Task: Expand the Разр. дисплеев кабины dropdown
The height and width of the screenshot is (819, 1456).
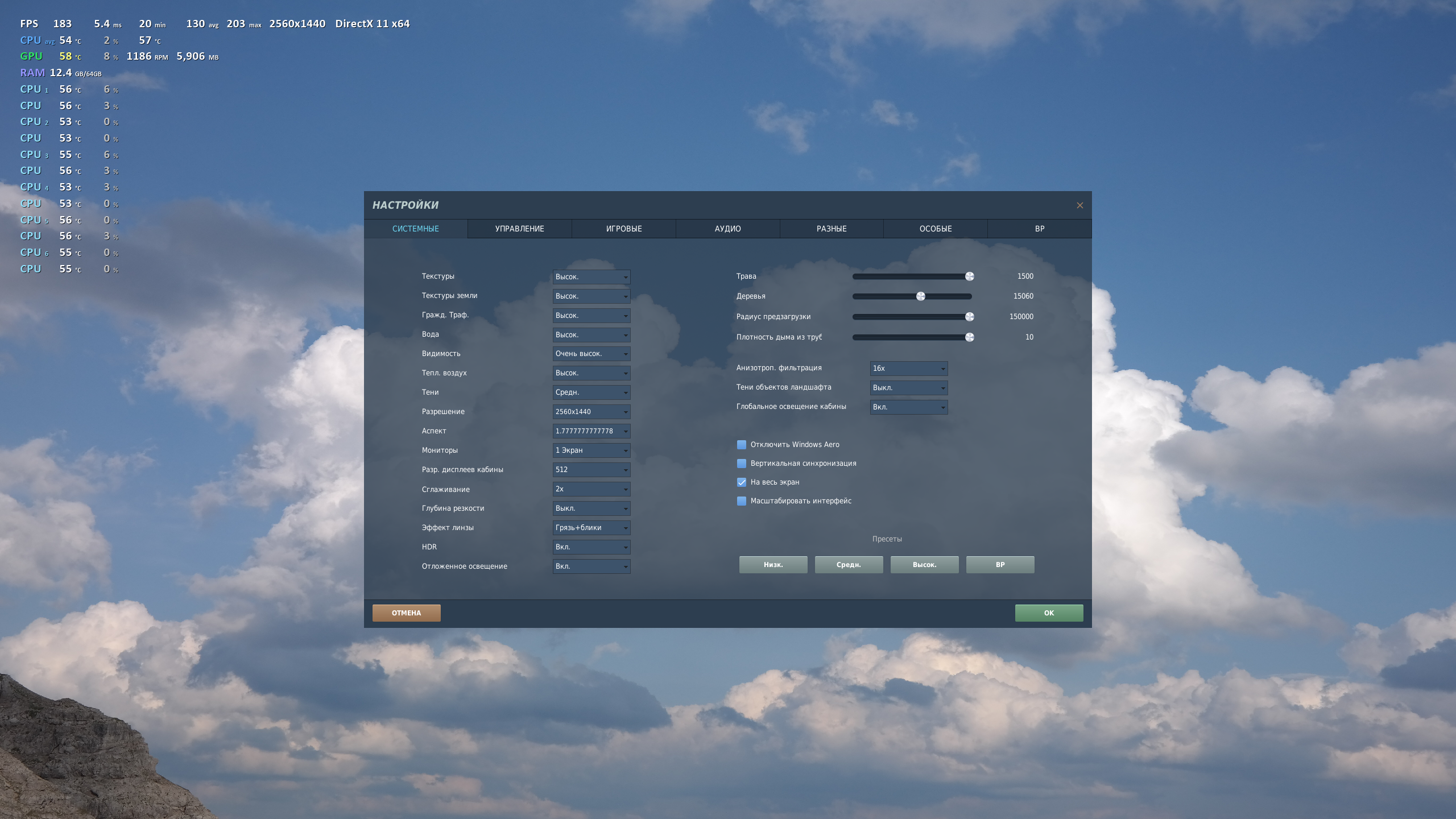Action: click(591, 470)
